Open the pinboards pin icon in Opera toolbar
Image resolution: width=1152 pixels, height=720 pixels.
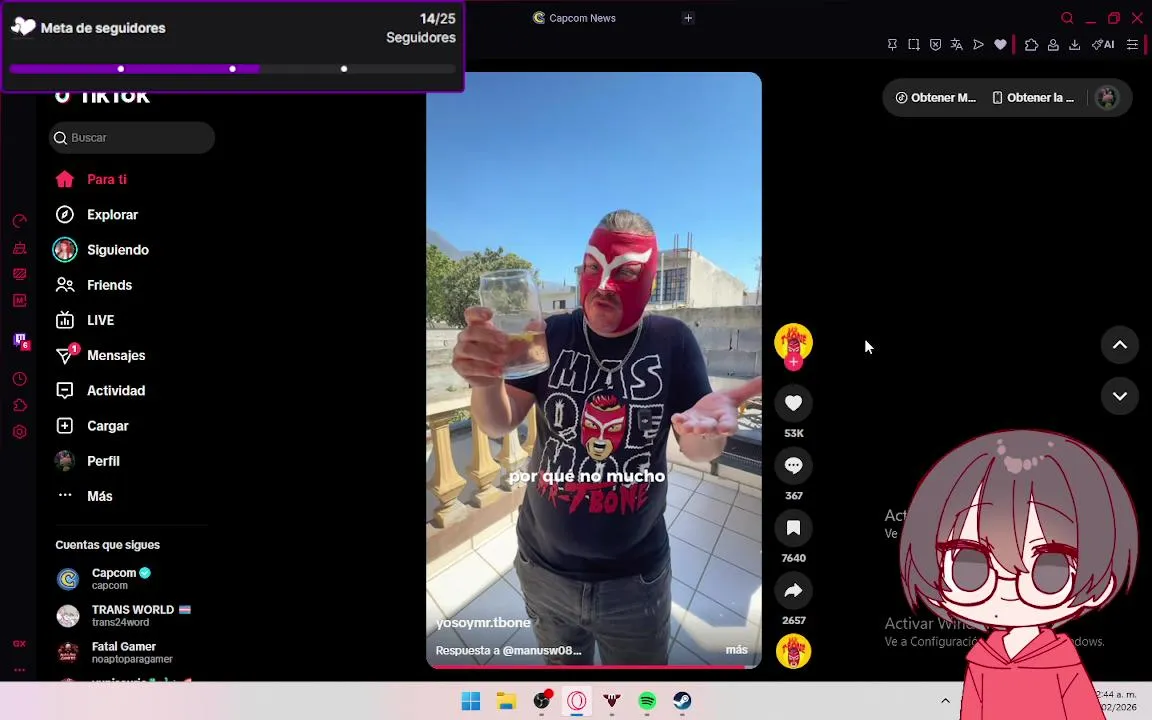pos(892,45)
